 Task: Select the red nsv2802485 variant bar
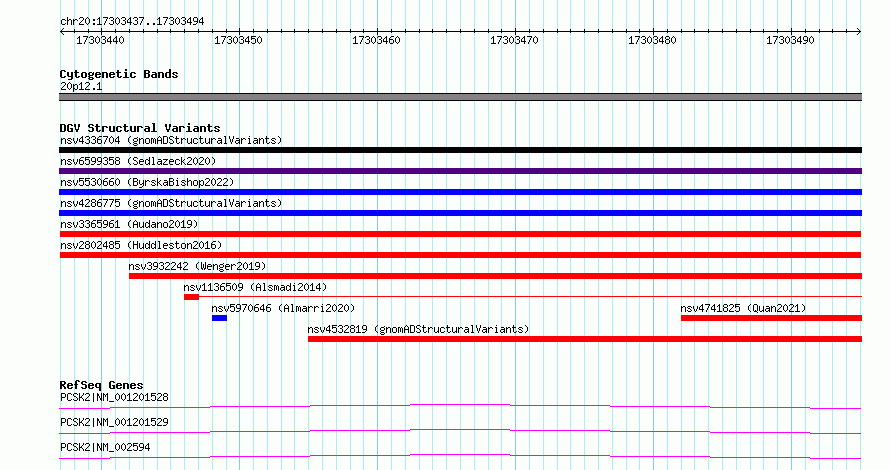[460, 255]
